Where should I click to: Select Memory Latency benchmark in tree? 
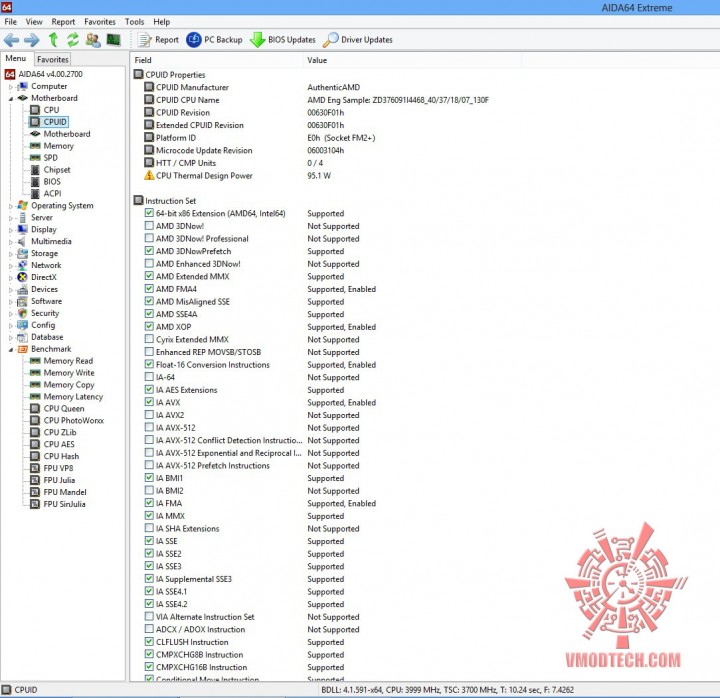73,396
